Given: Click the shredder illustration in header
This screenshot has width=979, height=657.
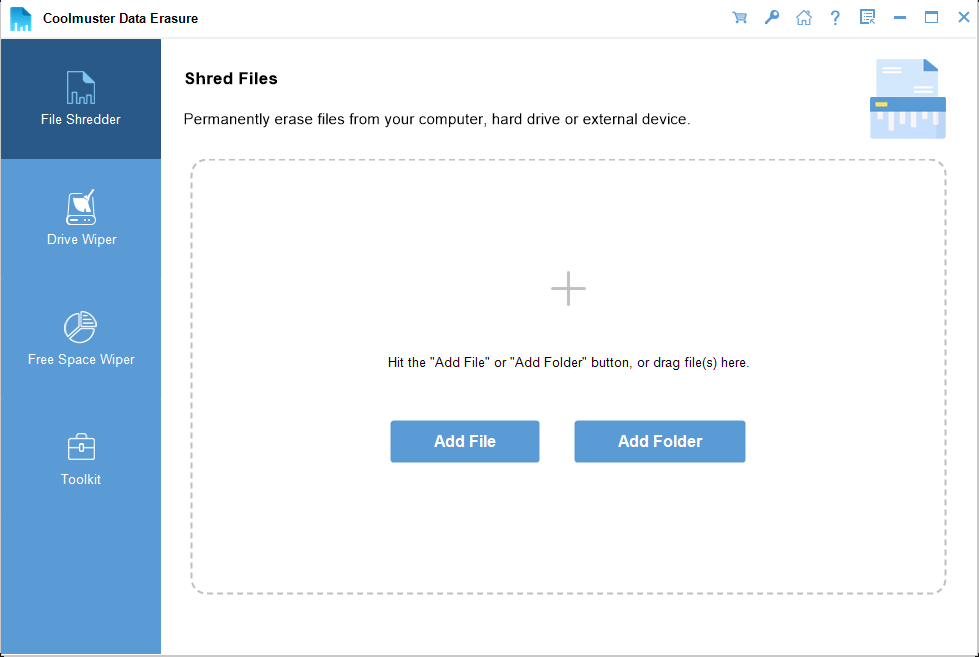Looking at the screenshot, I should (907, 98).
